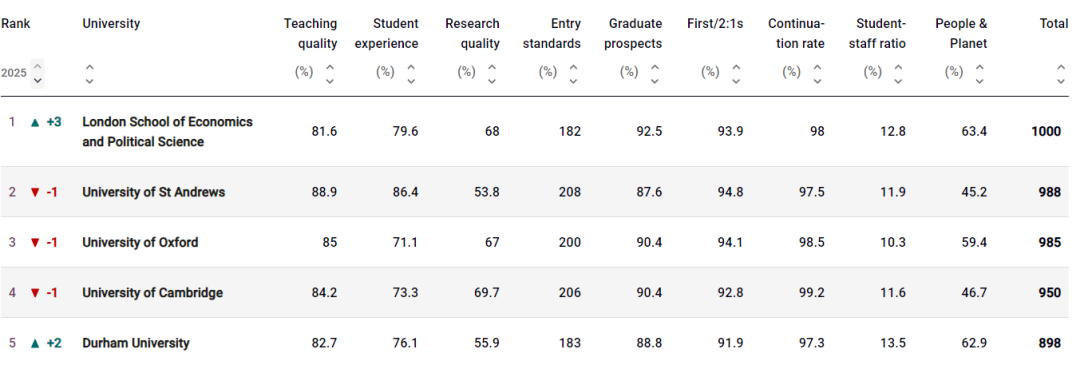Sort Student-staff ratio in ascending order
1080x365 pixels.
pyautogui.click(x=898, y=67)
